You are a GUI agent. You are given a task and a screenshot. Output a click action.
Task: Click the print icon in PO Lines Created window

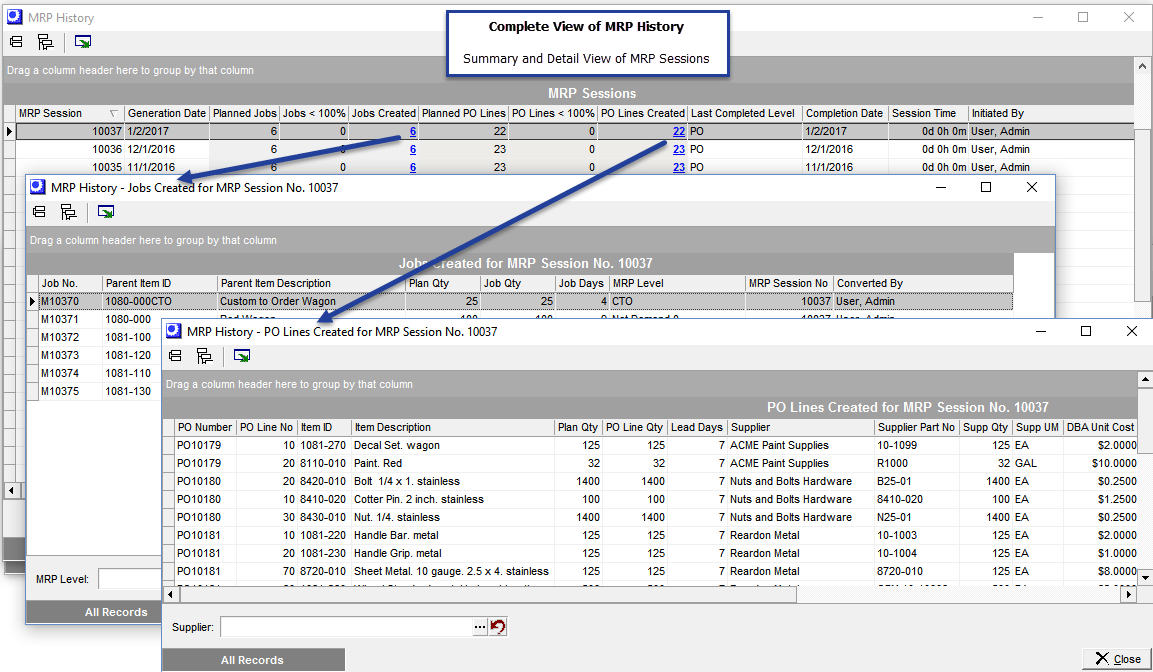pyautogui.click(x=175, y=355)
